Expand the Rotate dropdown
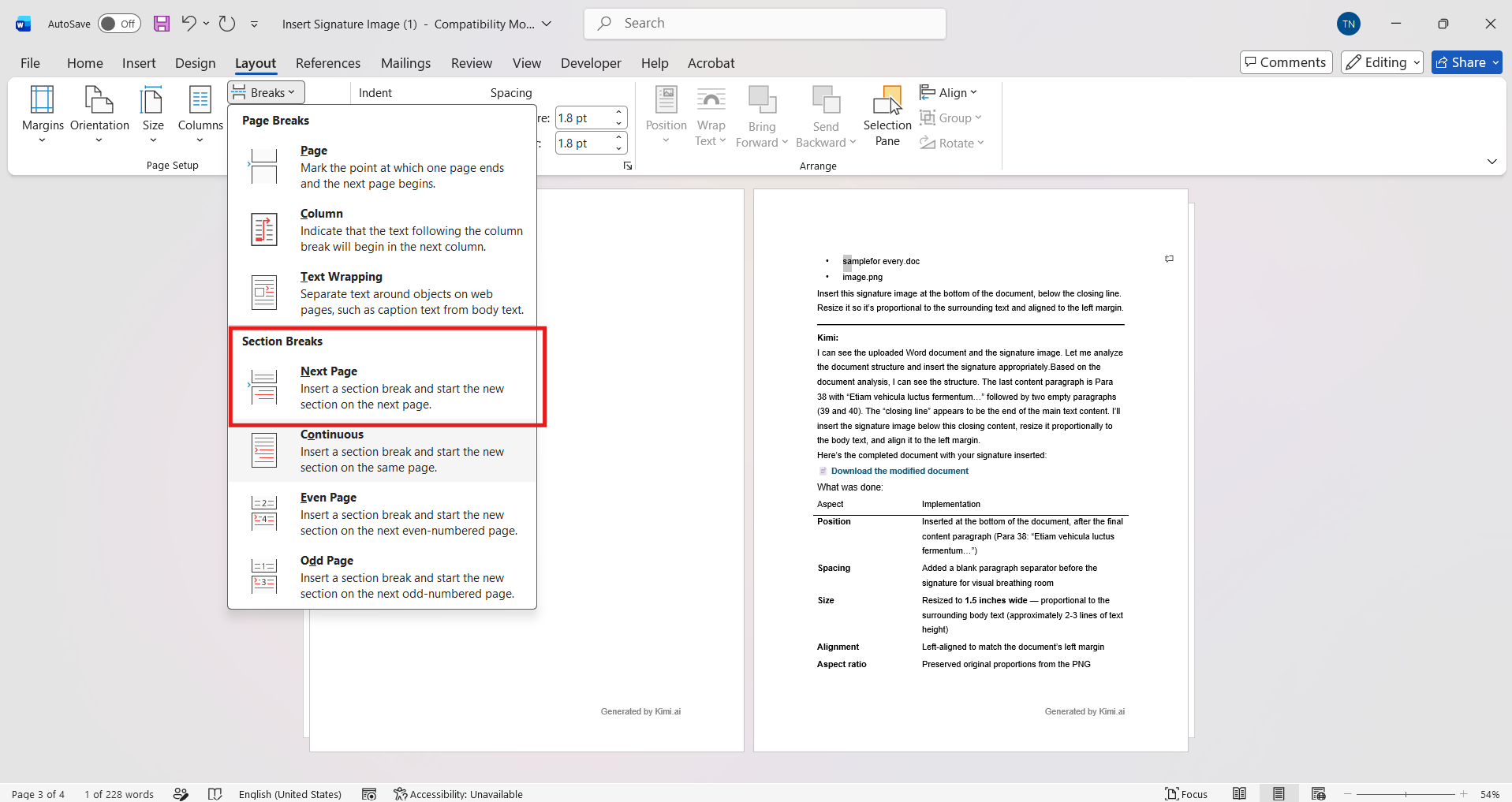1512x802 pixels. (x=952, y=143)
